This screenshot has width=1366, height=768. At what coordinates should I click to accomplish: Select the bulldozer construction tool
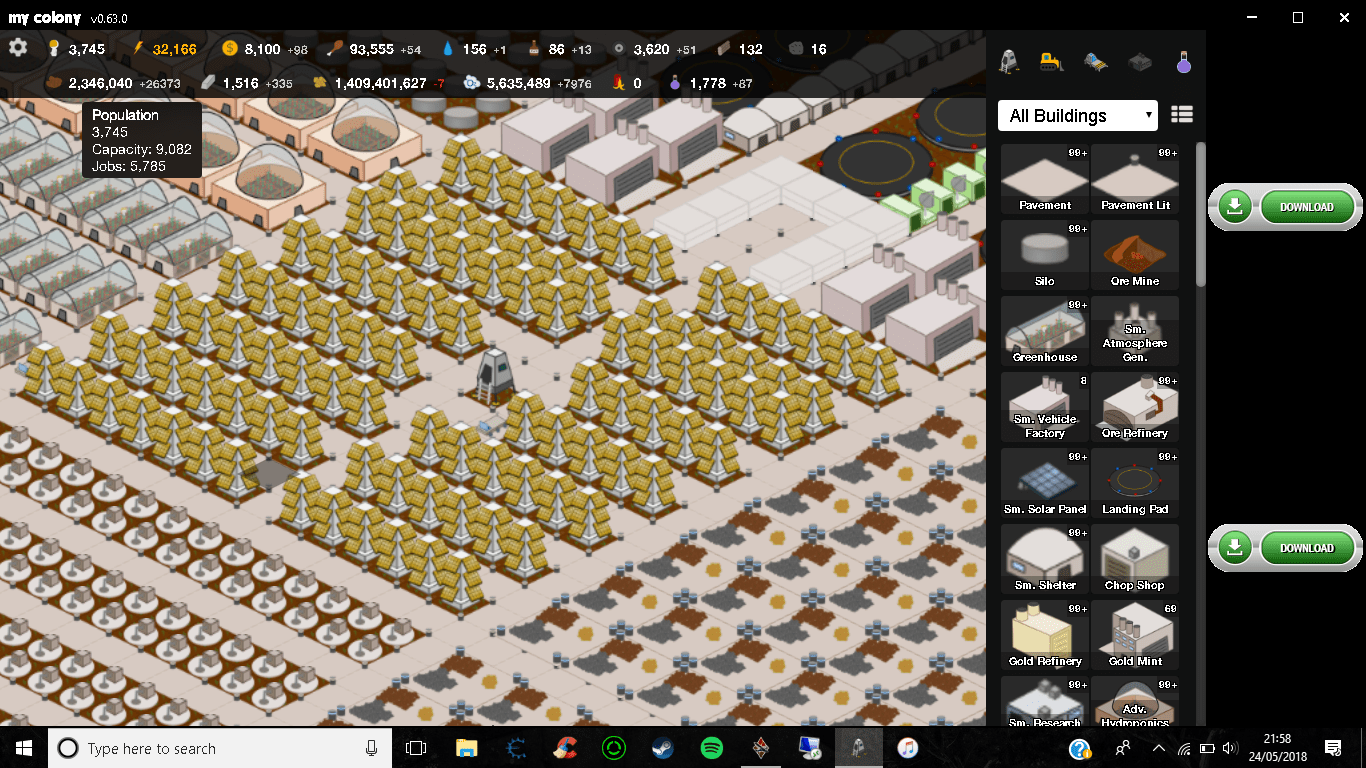pyautogui.click(x=1049, y=61)
